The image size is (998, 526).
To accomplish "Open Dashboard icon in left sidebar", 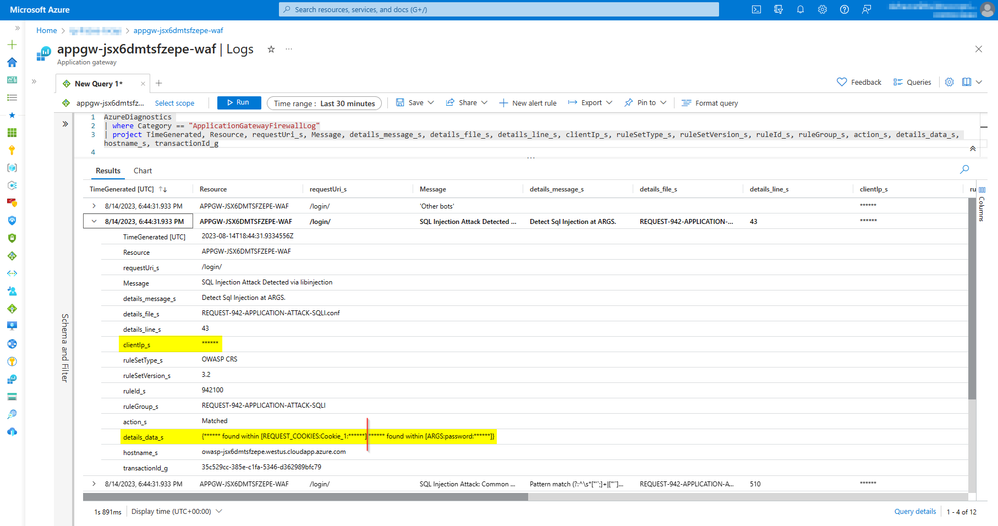I will click(11, 80).
